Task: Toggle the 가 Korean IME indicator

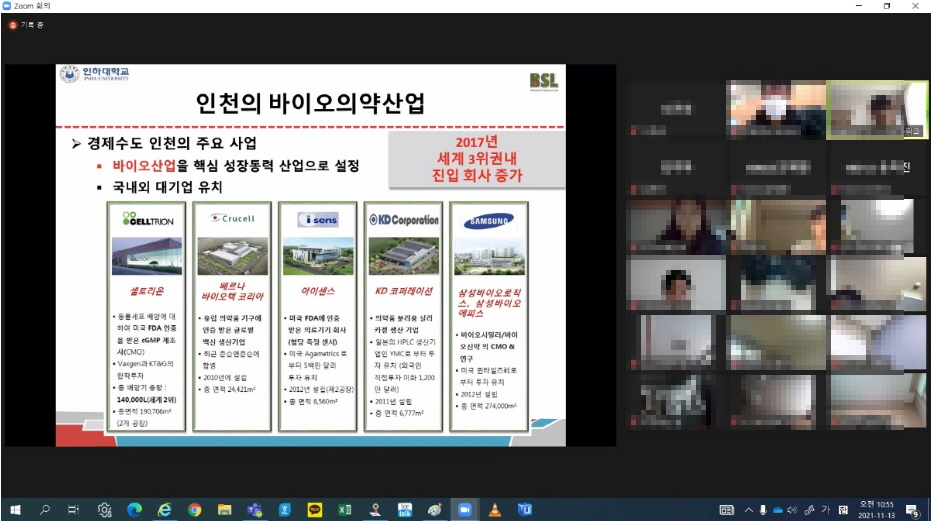Action: click(x=826, y=510)
